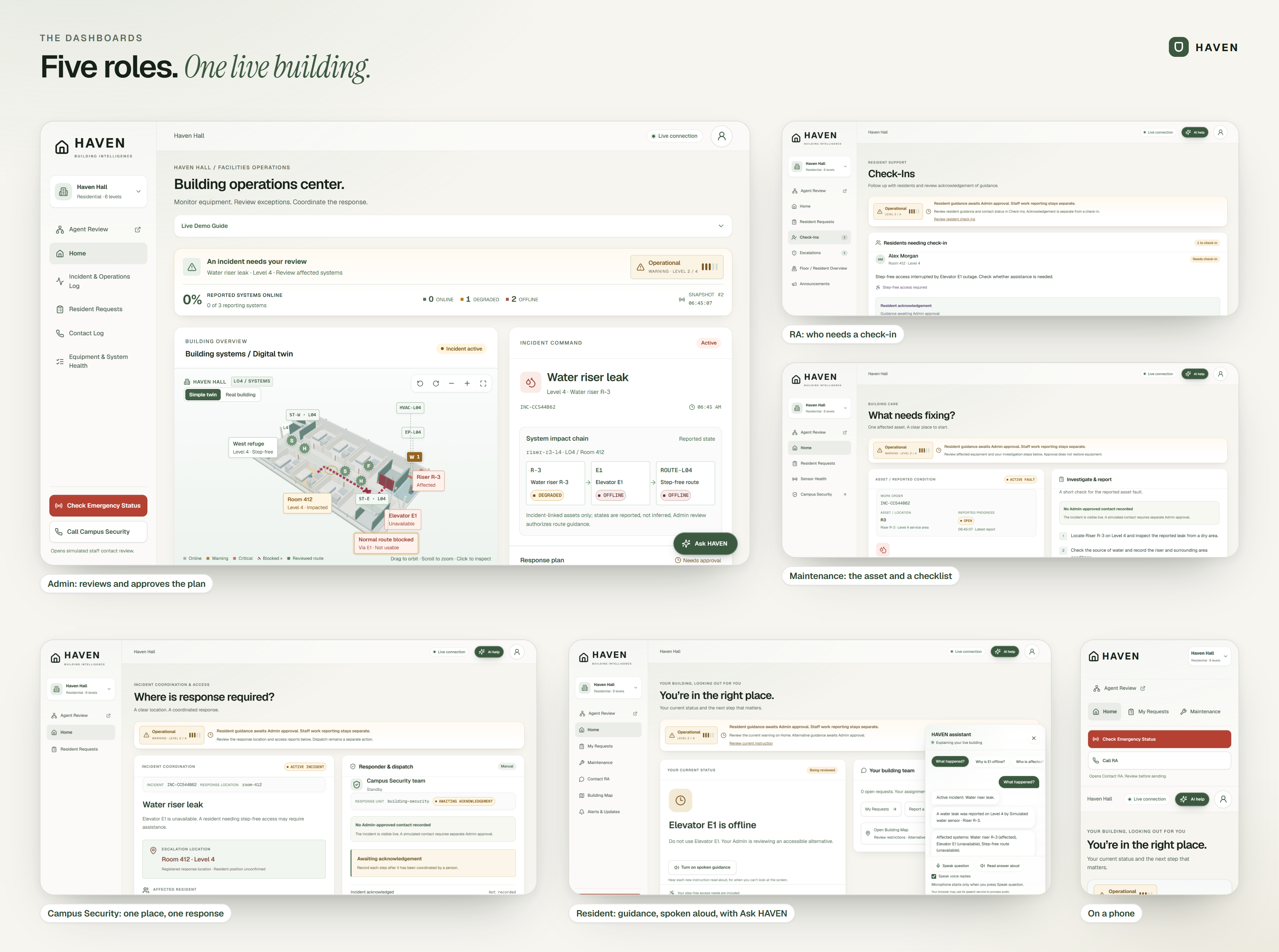Click Read answer aloud in HAVEN assistant
This screenshot has width=1279, height=952.
click(999, 866)
